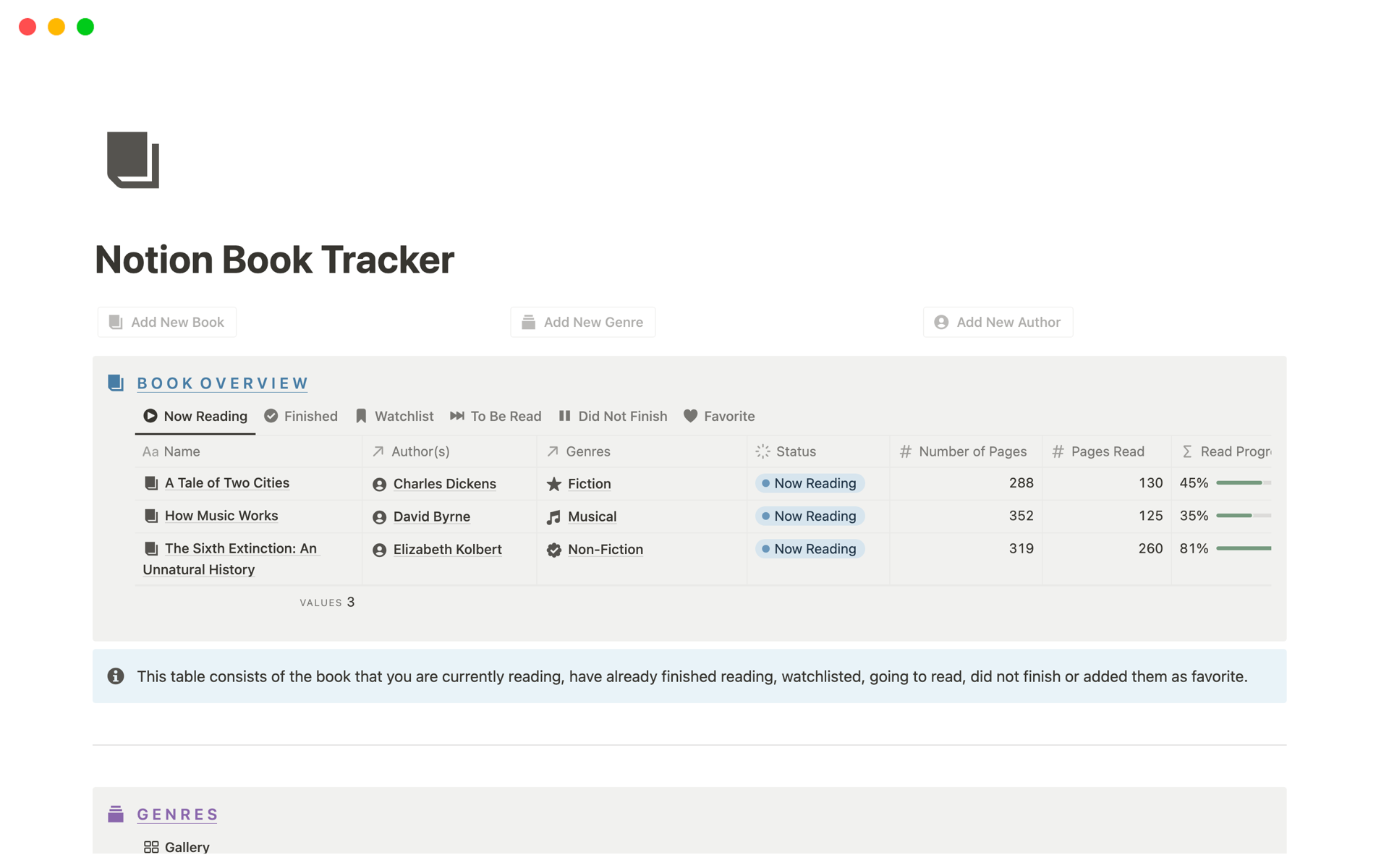
Task: Open the How Music Works page
Action: (221, 516)
